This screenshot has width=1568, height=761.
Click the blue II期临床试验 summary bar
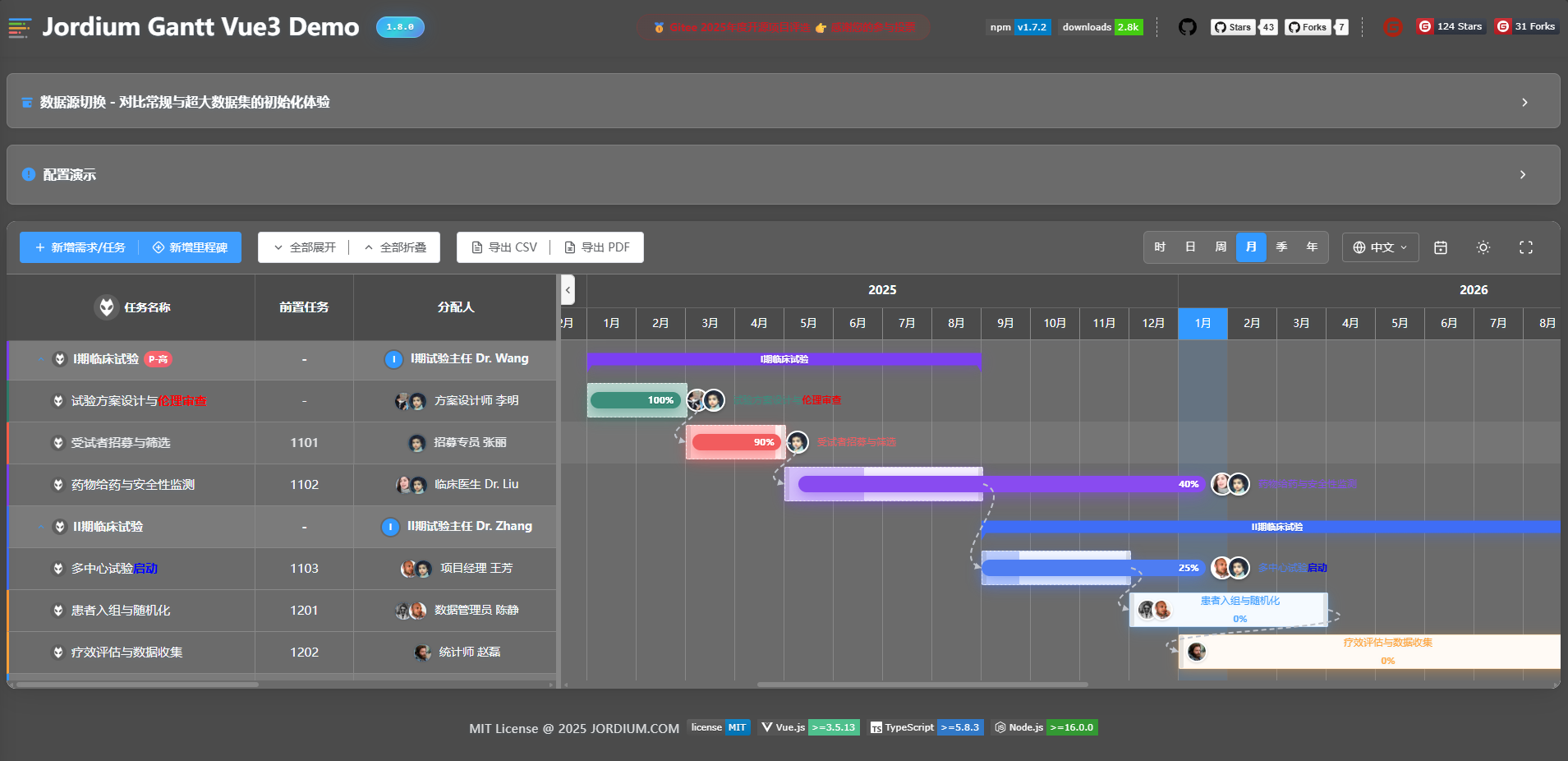tap(1271, 527)
